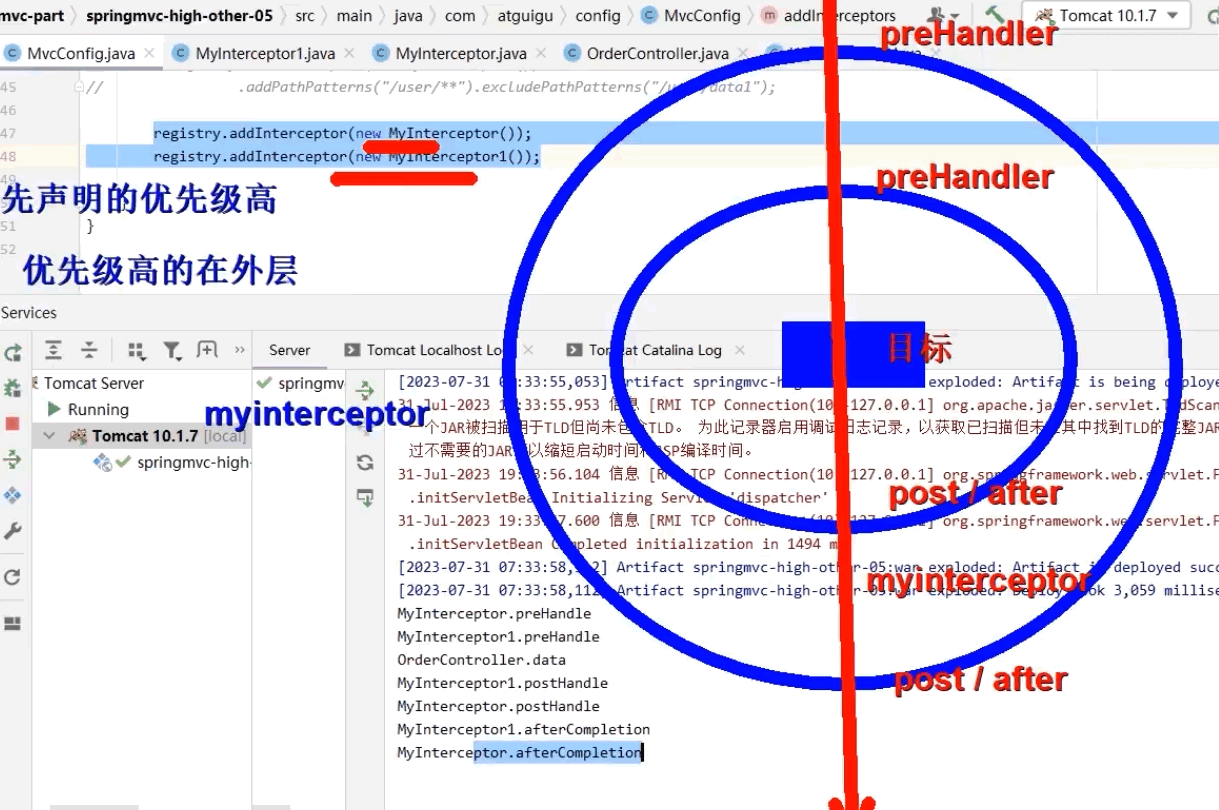Open the Group By menu in Services toolbar
Screen dimensions: 1219x810
tap(137, 350)
